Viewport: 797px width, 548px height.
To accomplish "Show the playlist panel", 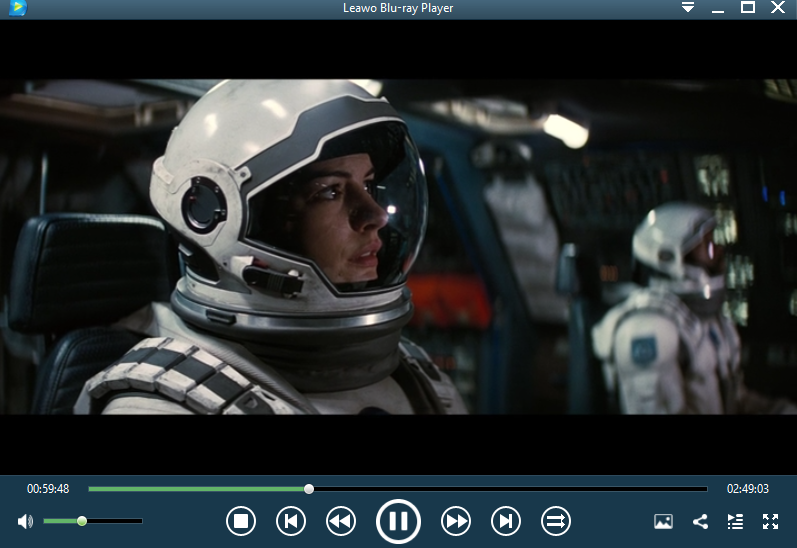I will pos(735,521).
